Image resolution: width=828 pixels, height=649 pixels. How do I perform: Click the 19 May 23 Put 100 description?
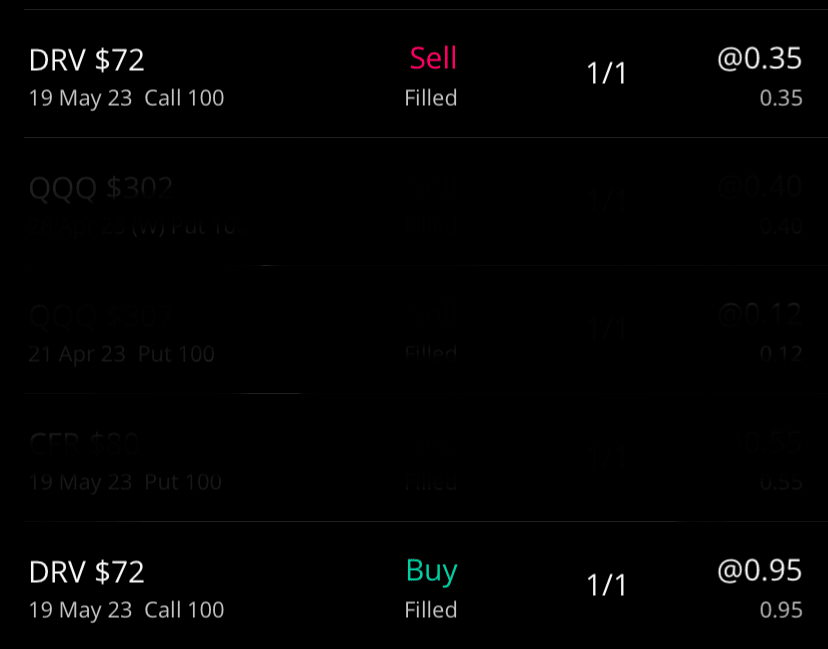(125, 482)
